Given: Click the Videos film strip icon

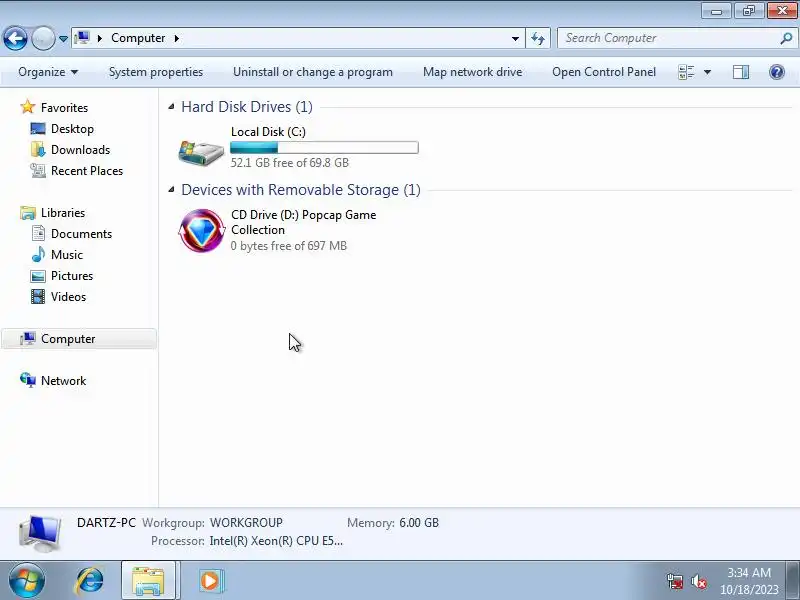Looking at the screenshot, I should pos(38,296).
